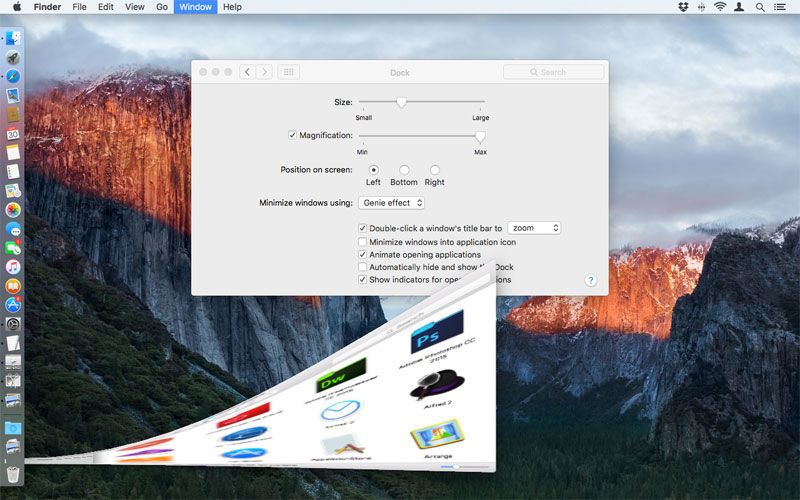Open Dock preferences help question mark
The height and width of the screenshot is (500, 800).
click(x=590, y=280)
